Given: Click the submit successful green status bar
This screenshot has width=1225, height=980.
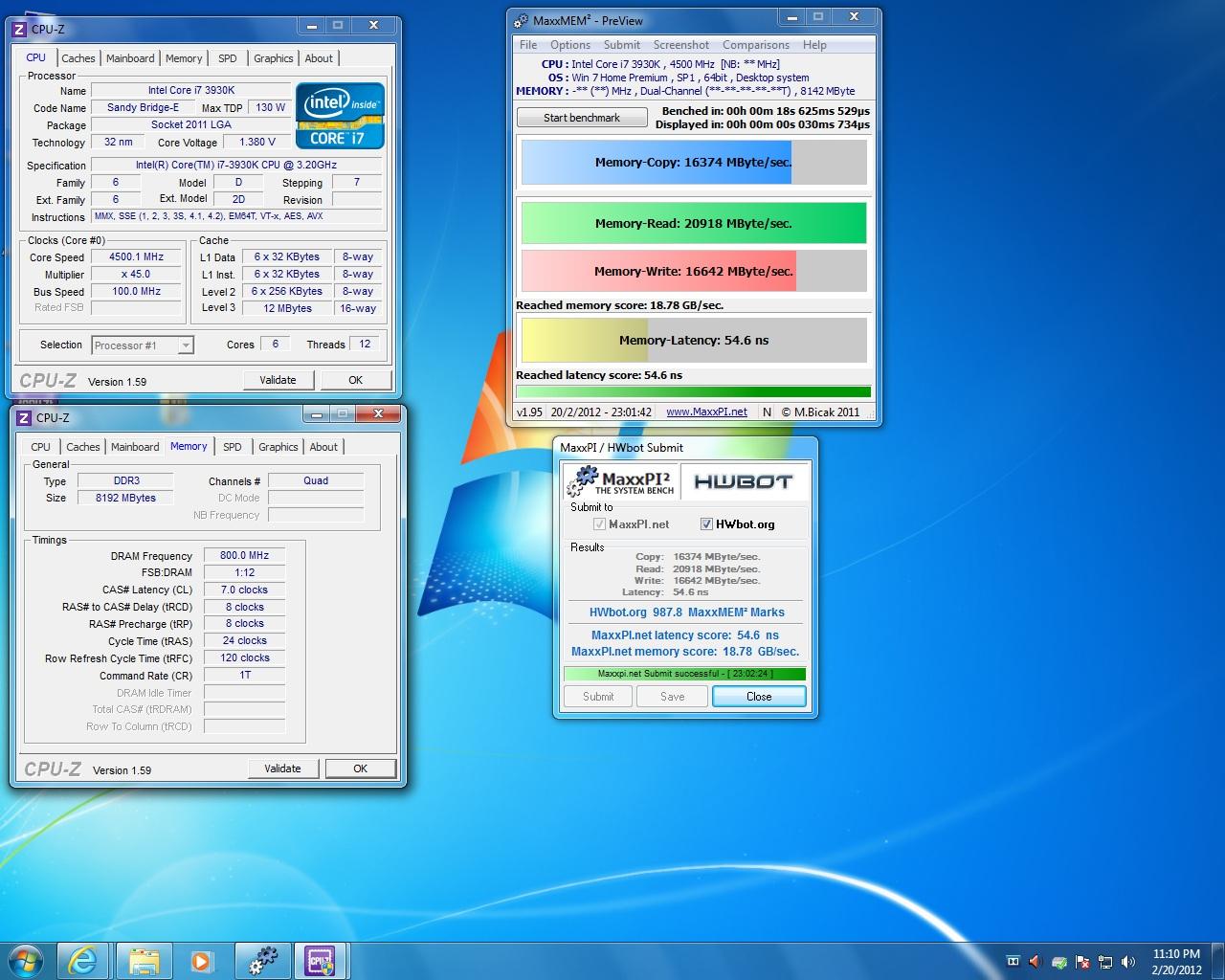Looking at the screenshot, I should pos(684,674).
